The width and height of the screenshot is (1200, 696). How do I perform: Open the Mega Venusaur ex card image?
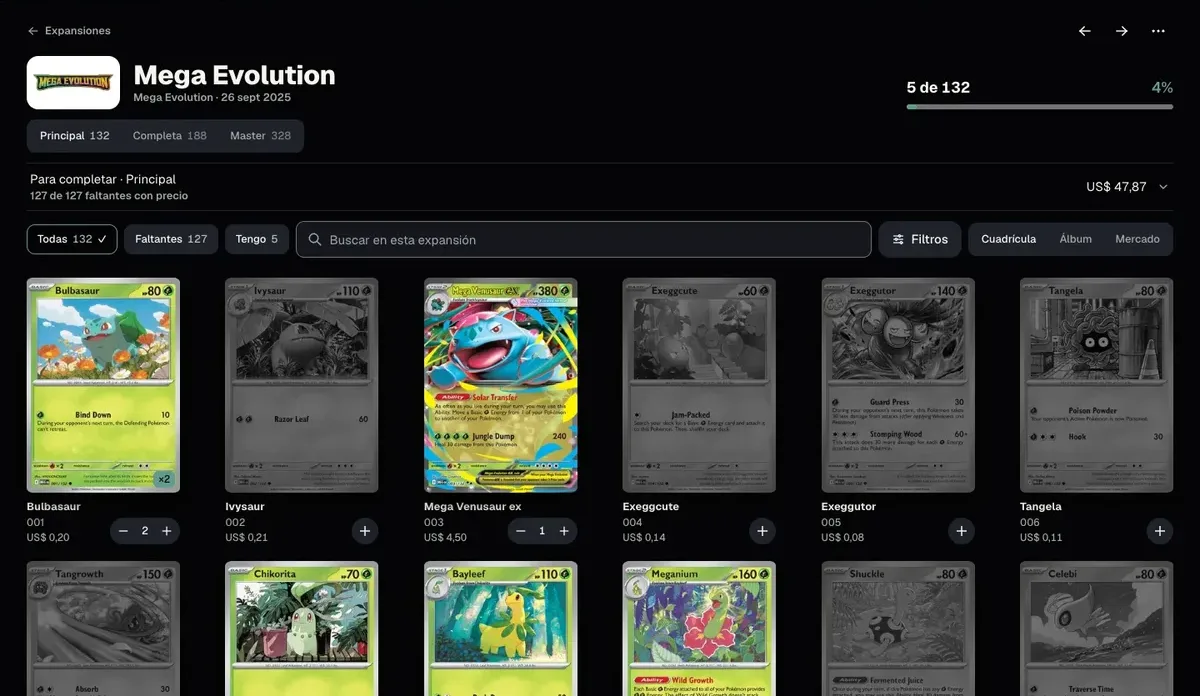click(x=501, y=385)
